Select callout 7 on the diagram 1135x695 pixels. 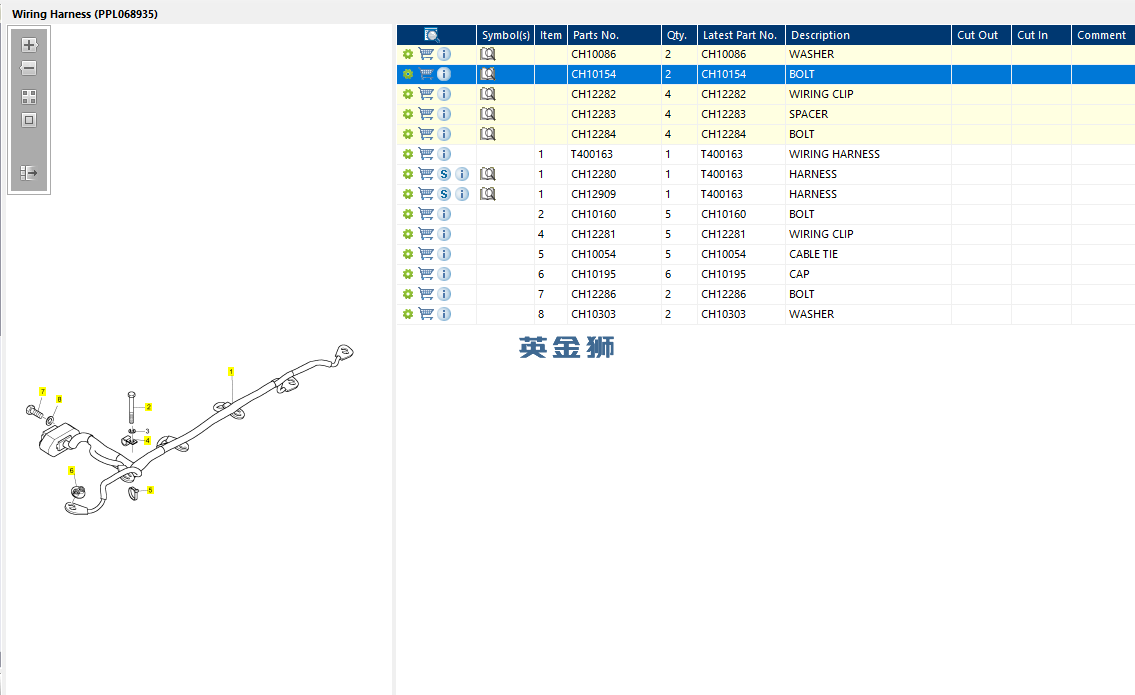coord(43,392)
